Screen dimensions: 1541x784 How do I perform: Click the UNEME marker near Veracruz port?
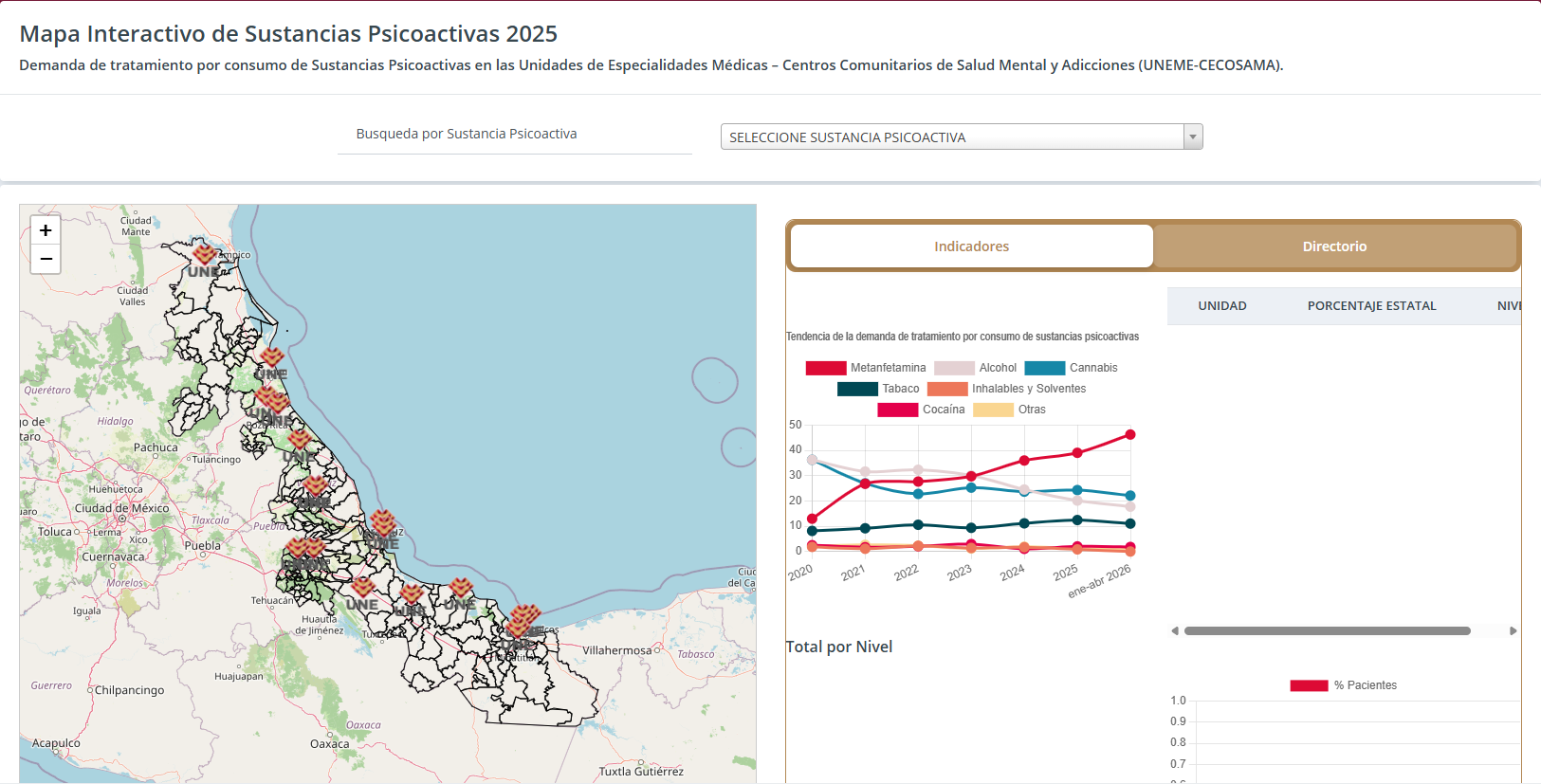click(x=383, y=522)
